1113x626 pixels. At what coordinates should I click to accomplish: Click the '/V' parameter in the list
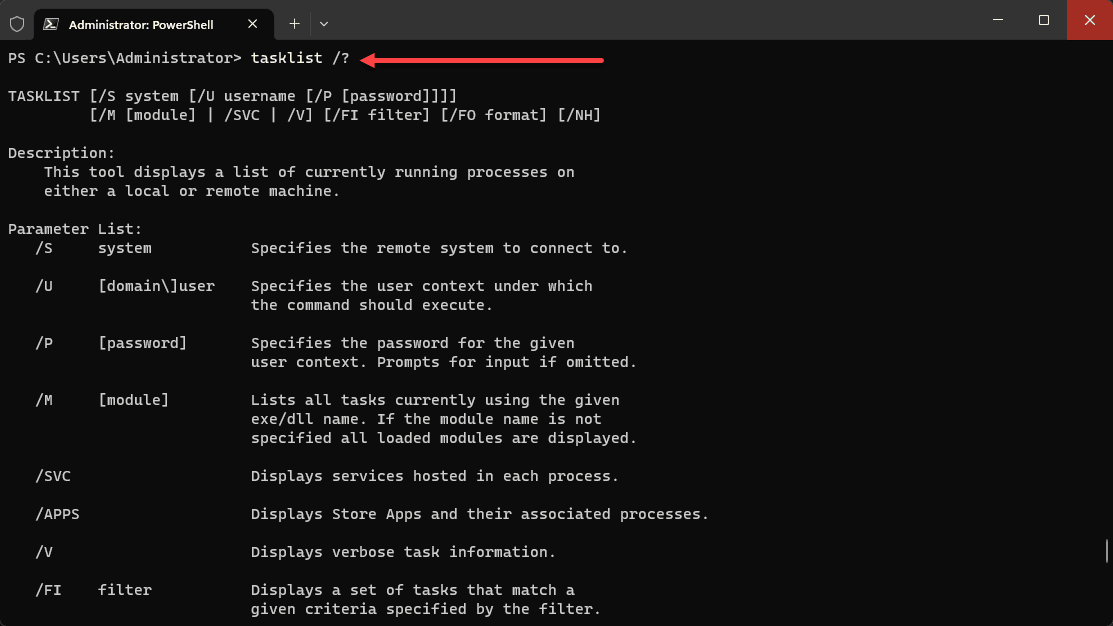(44, 552)
